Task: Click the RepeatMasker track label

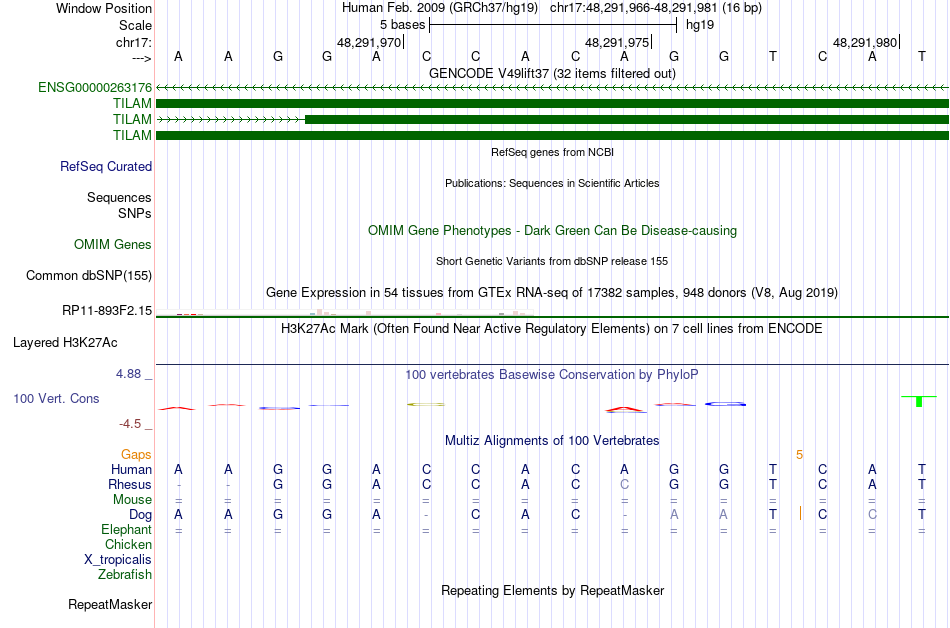Action: (x=110, y=604)
